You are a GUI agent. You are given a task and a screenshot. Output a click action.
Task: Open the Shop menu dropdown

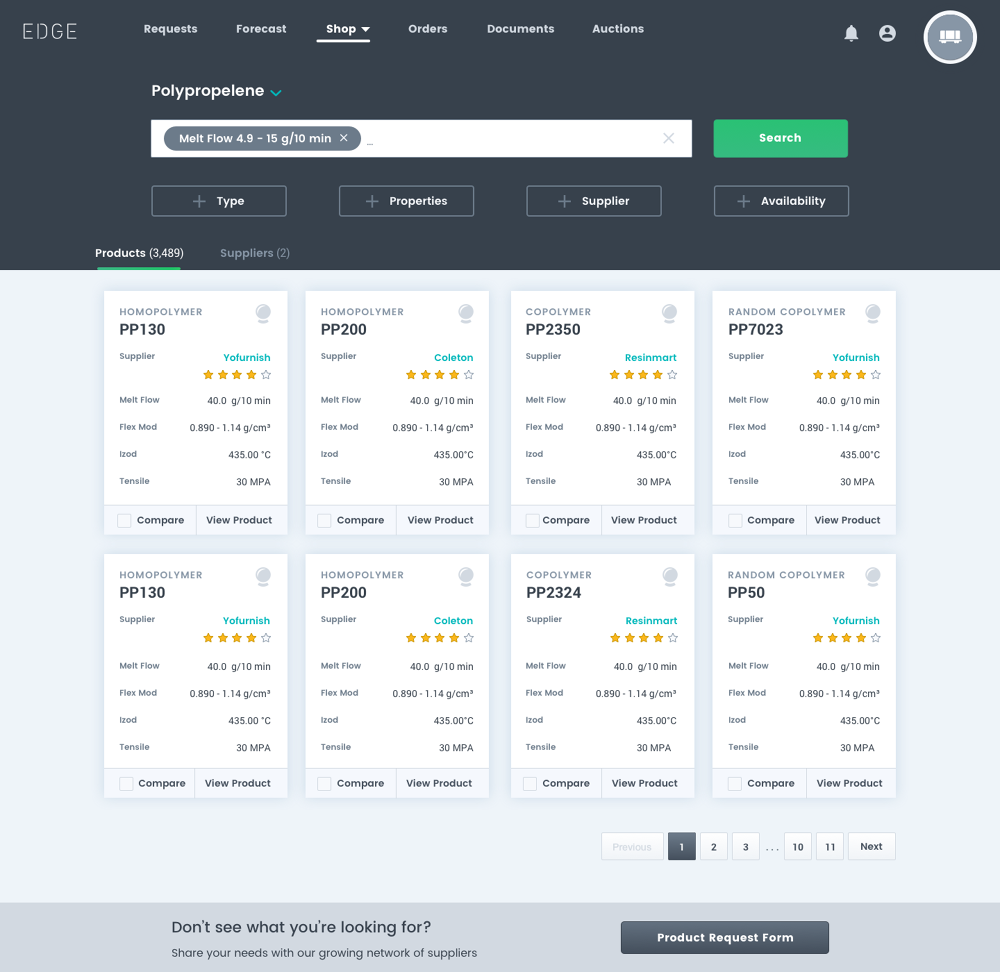point(347,29)
